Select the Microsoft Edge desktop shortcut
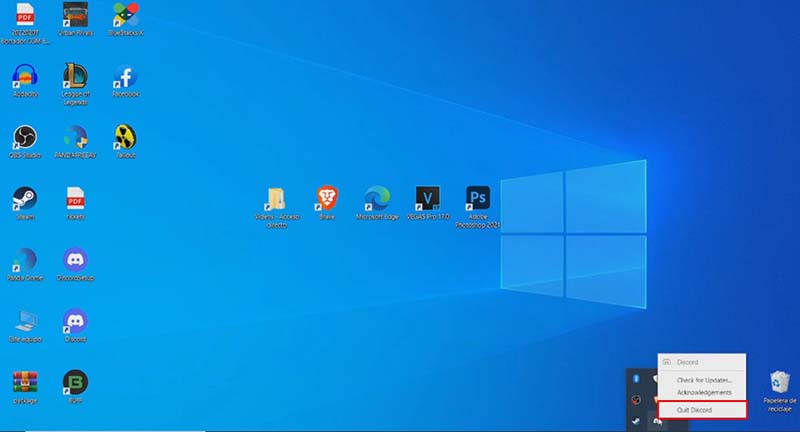The image size is (800, 432). [378, 203]
